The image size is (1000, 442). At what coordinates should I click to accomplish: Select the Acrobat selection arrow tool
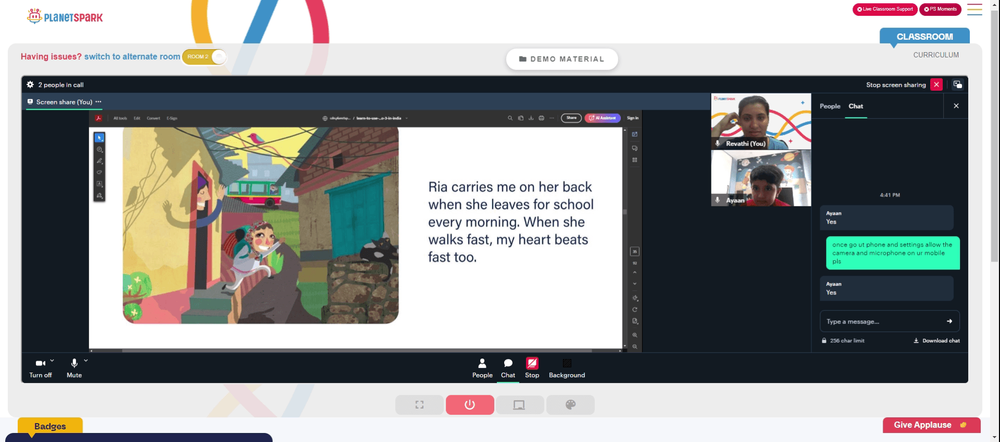99,138
